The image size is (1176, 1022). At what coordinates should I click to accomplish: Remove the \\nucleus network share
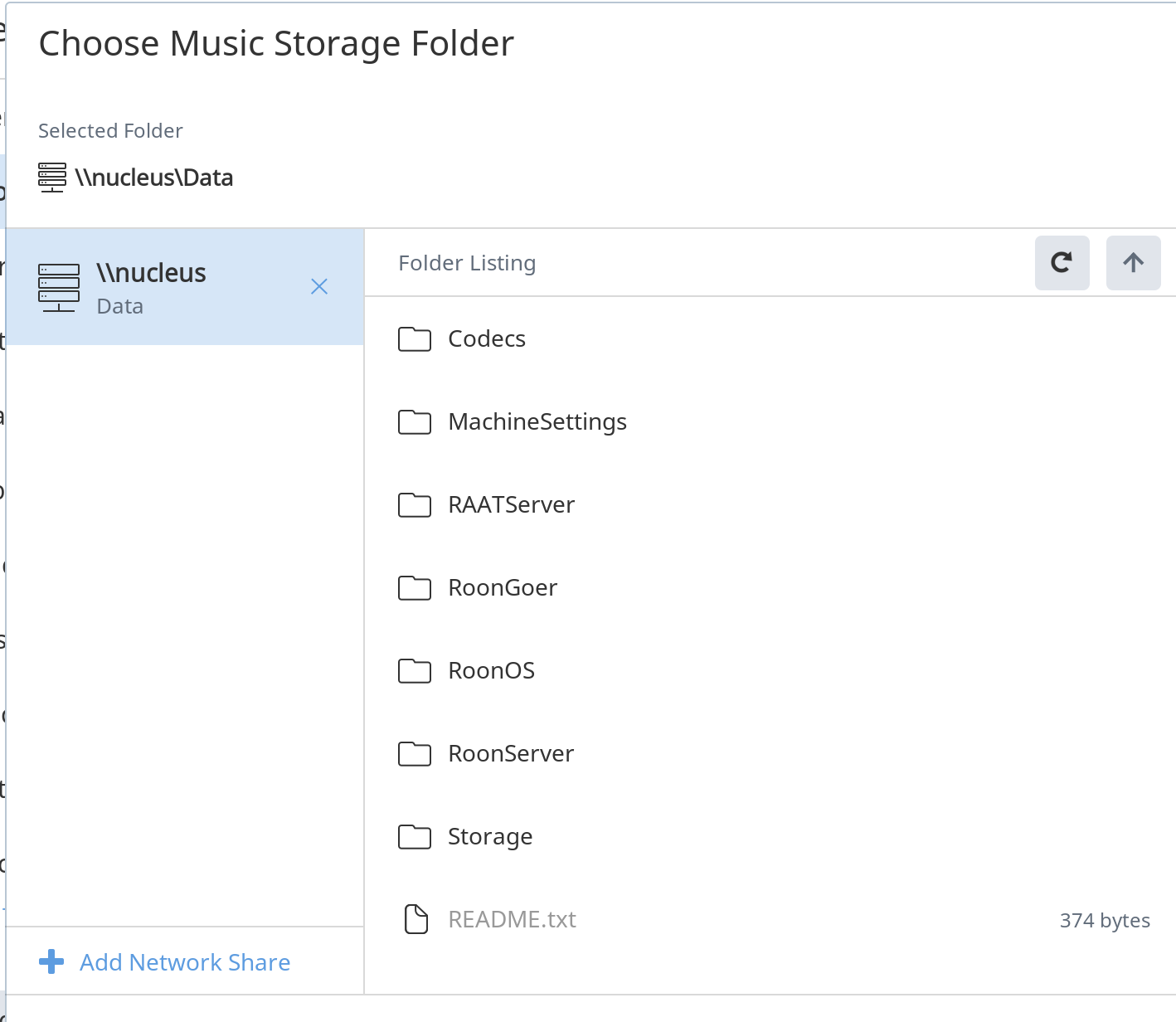[x=319, y=287]
